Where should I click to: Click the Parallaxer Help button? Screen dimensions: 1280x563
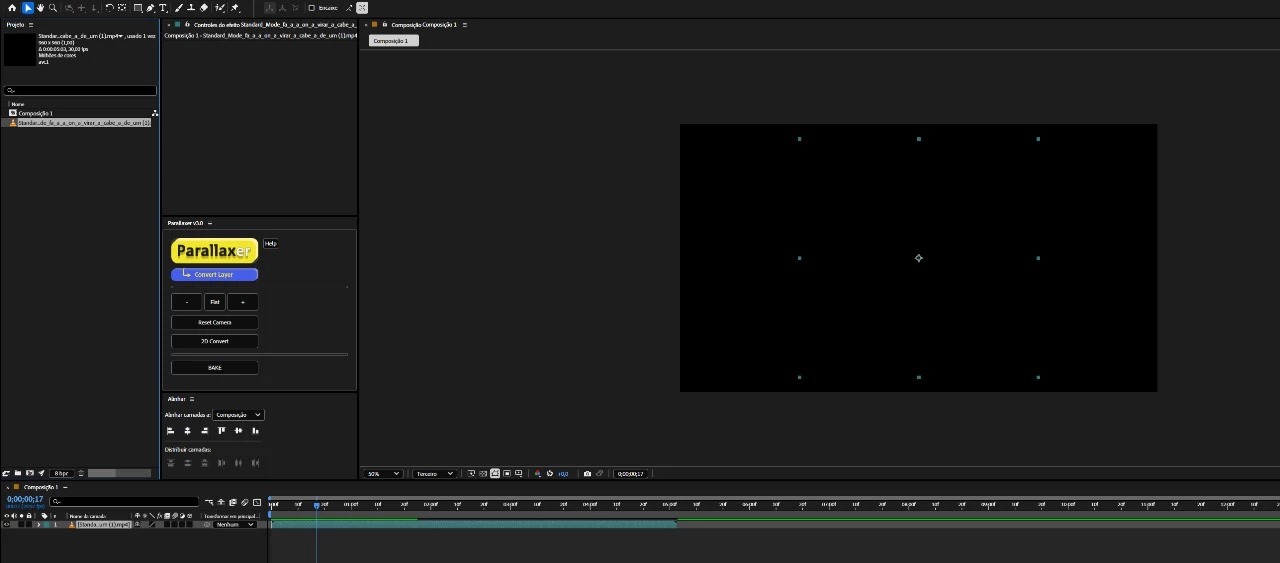(x=270, y=243)
